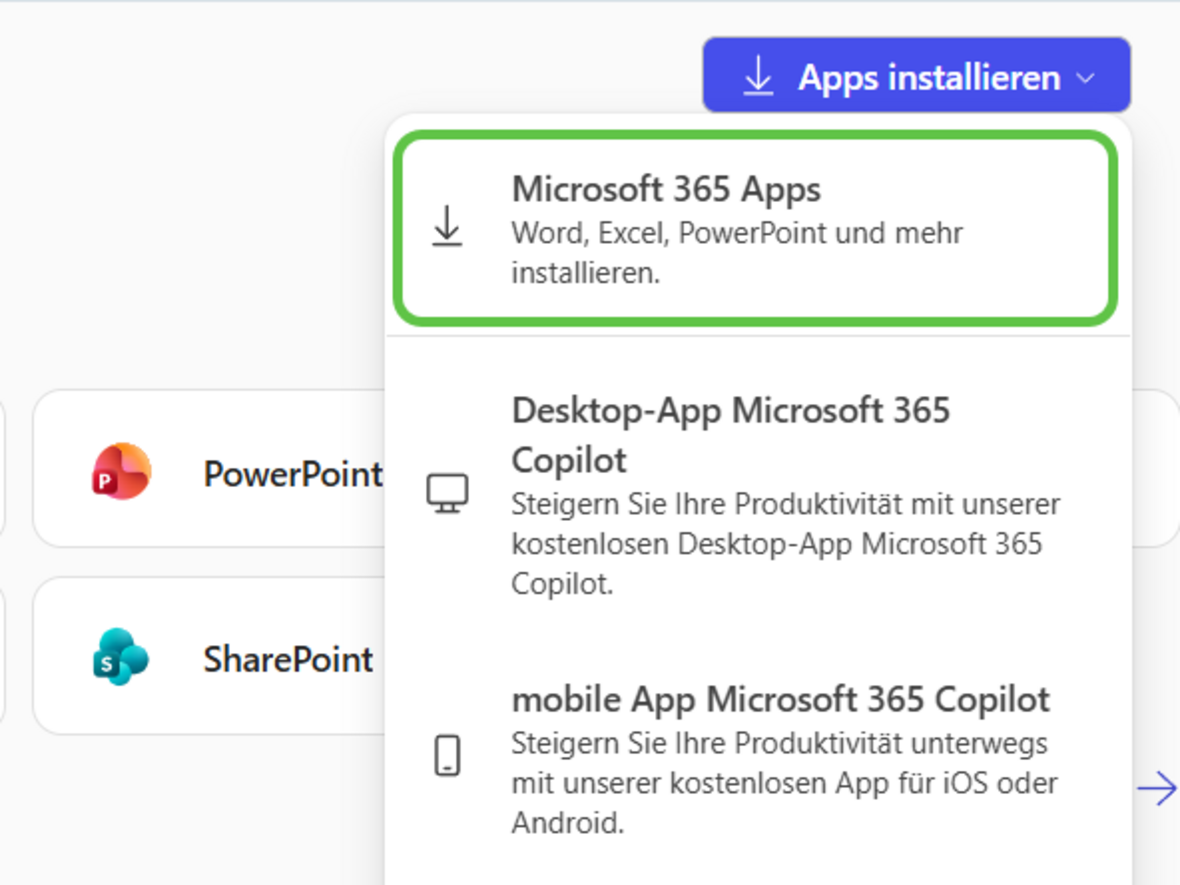
Task: Click the monitor icon for Desktop-App Copilot
Action: (x=447, y=493)
